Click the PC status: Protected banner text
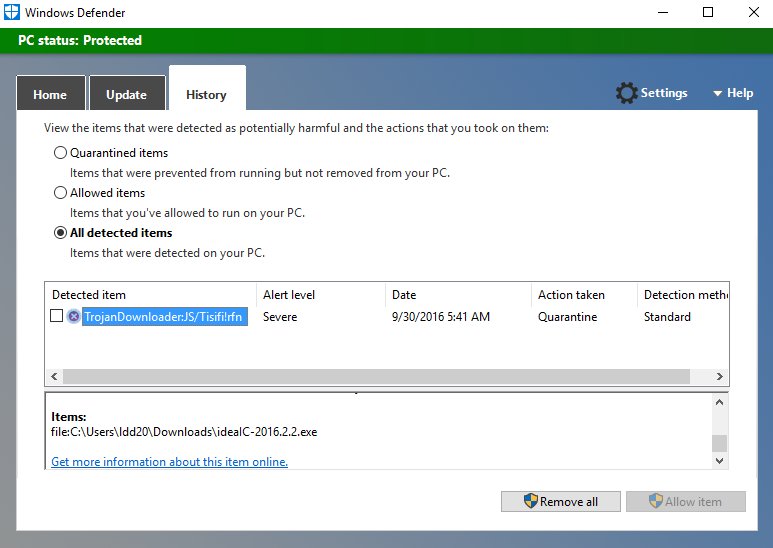Viewport: 773px width, 548px height. tap(80, 40)
